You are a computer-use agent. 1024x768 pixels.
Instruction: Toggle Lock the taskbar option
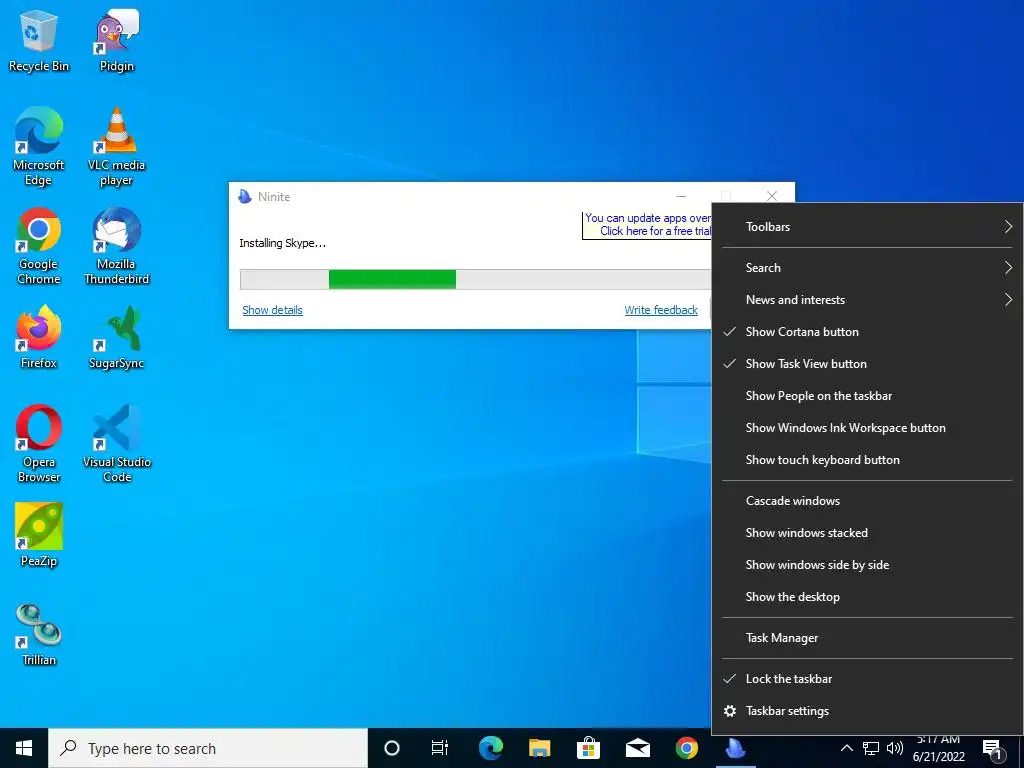tap(867, 679)
